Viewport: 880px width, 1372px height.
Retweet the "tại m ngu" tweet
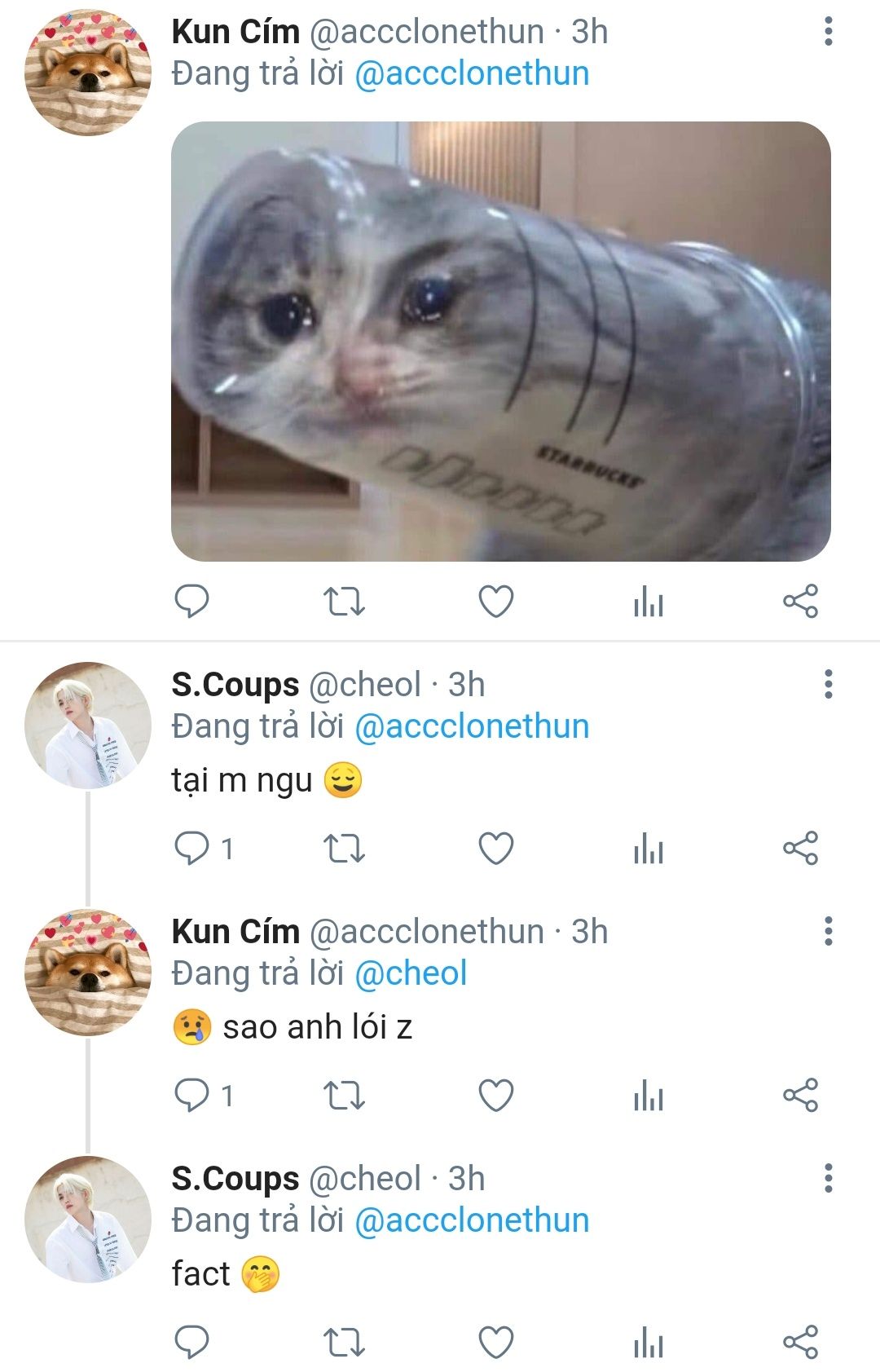point(344,849)
